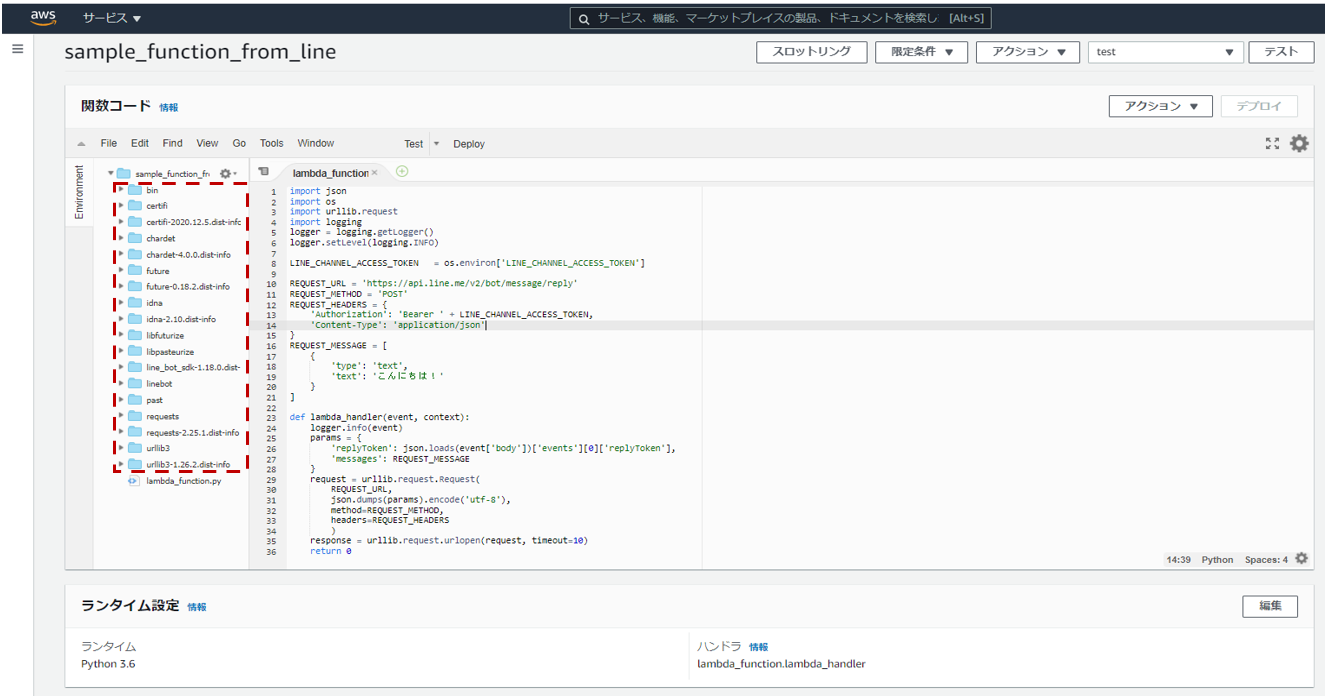Open the test event combo box

click(x=1166, y=52)
